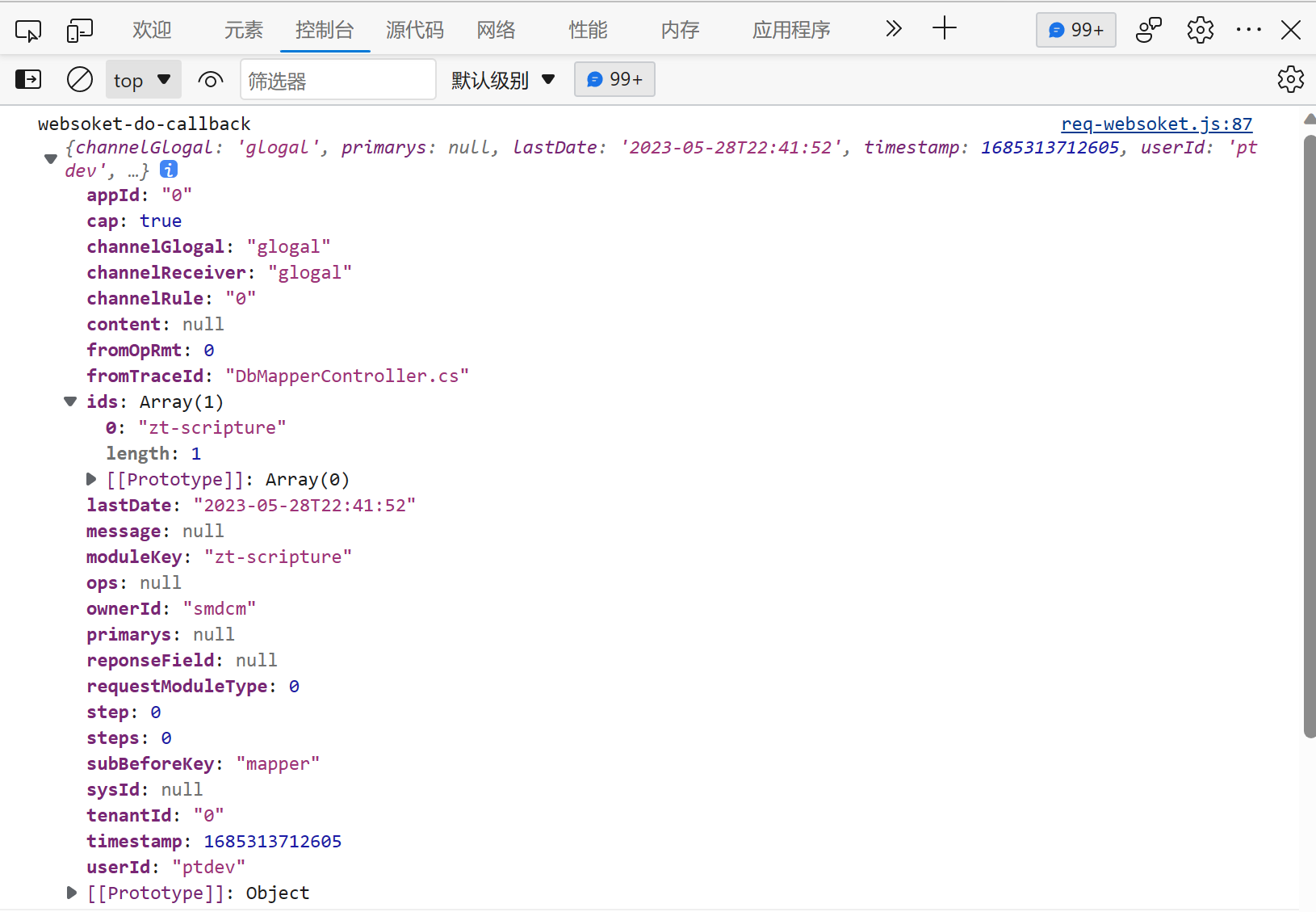
Task: Select the fromTraceId DbMapperController.cs value
Action: [x=347, y=376]
